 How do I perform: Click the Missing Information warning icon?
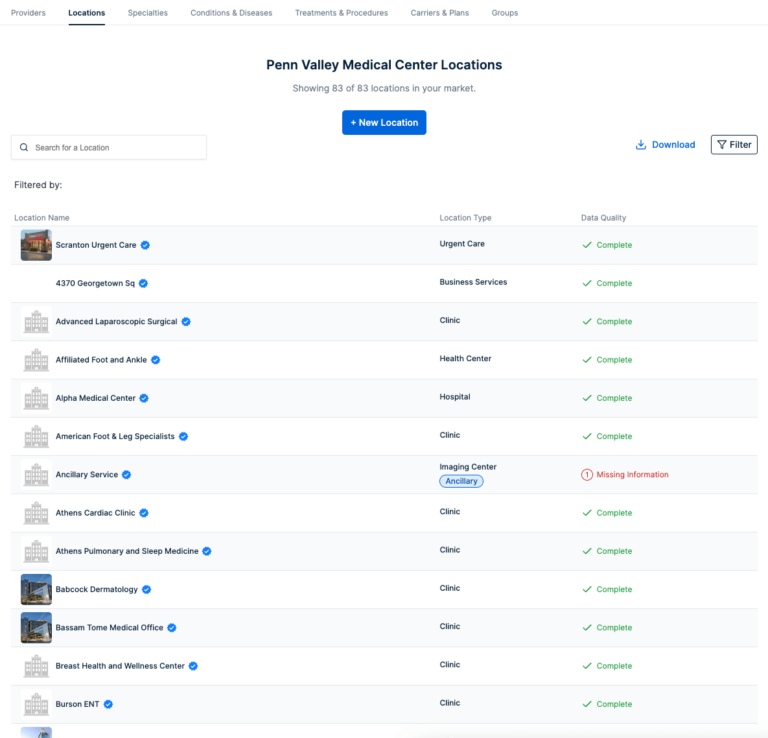(x=587, y=475)
